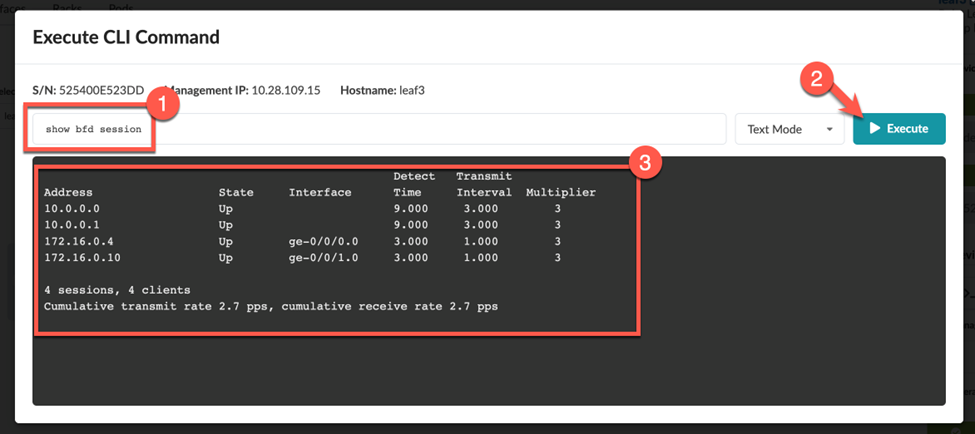This screenshot has height=434, width=975.
Task: Click the Execute button
Action: [899, 129]
